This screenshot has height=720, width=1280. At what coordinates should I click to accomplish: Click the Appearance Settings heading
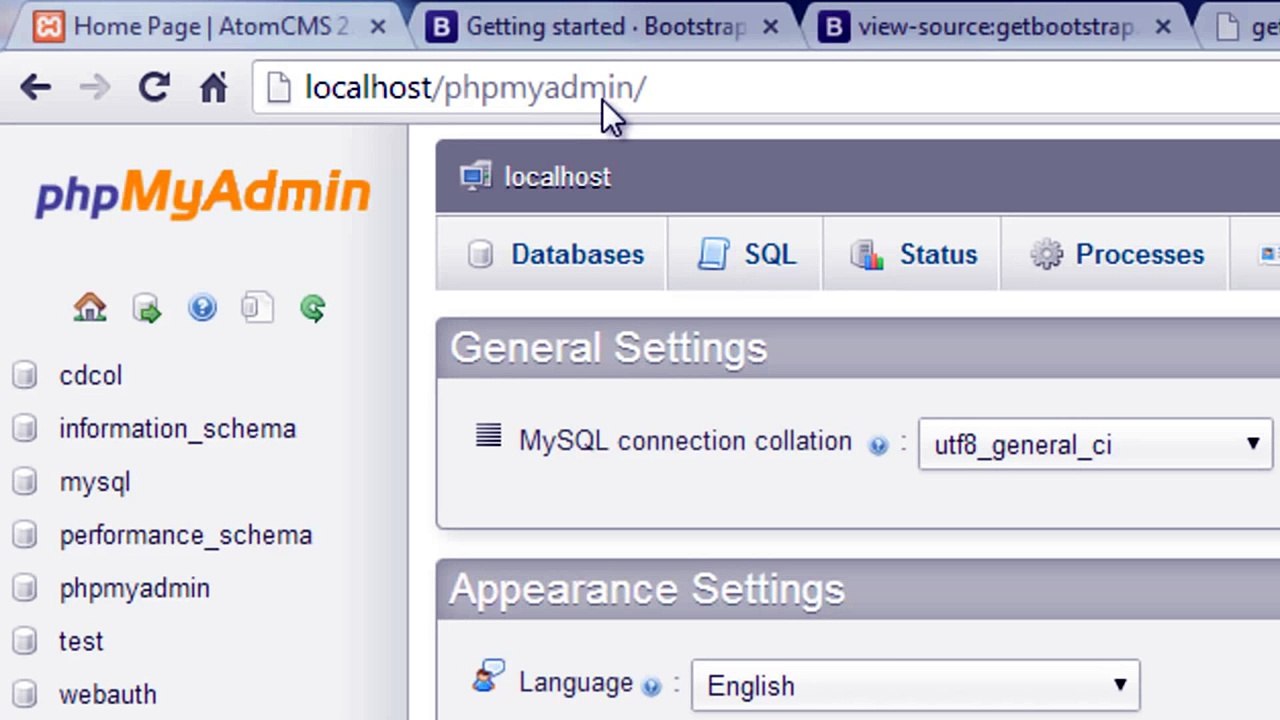647,589
